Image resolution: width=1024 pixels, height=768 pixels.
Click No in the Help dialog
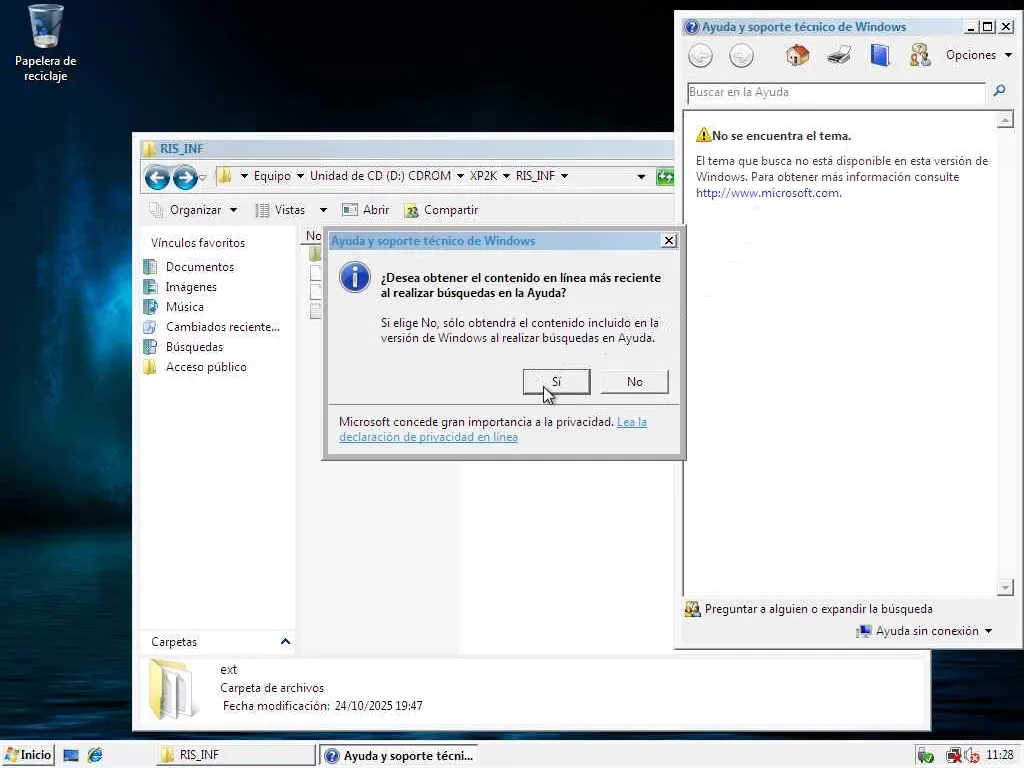635,382
